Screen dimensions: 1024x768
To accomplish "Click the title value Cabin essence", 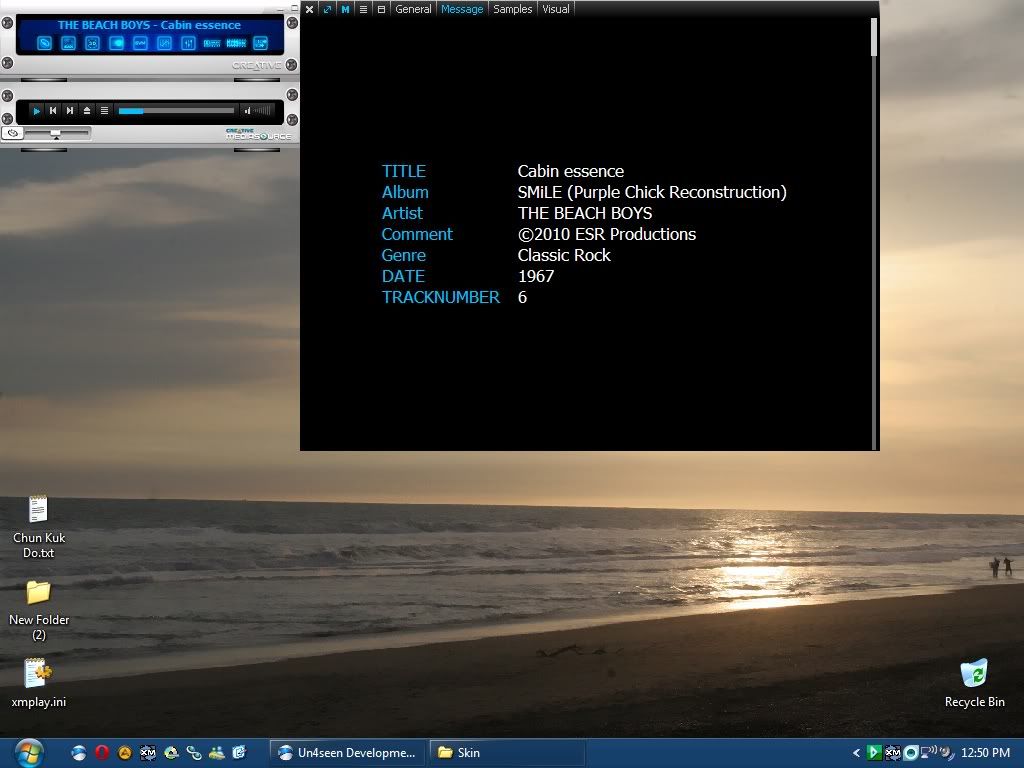I will tap(571, 171).
